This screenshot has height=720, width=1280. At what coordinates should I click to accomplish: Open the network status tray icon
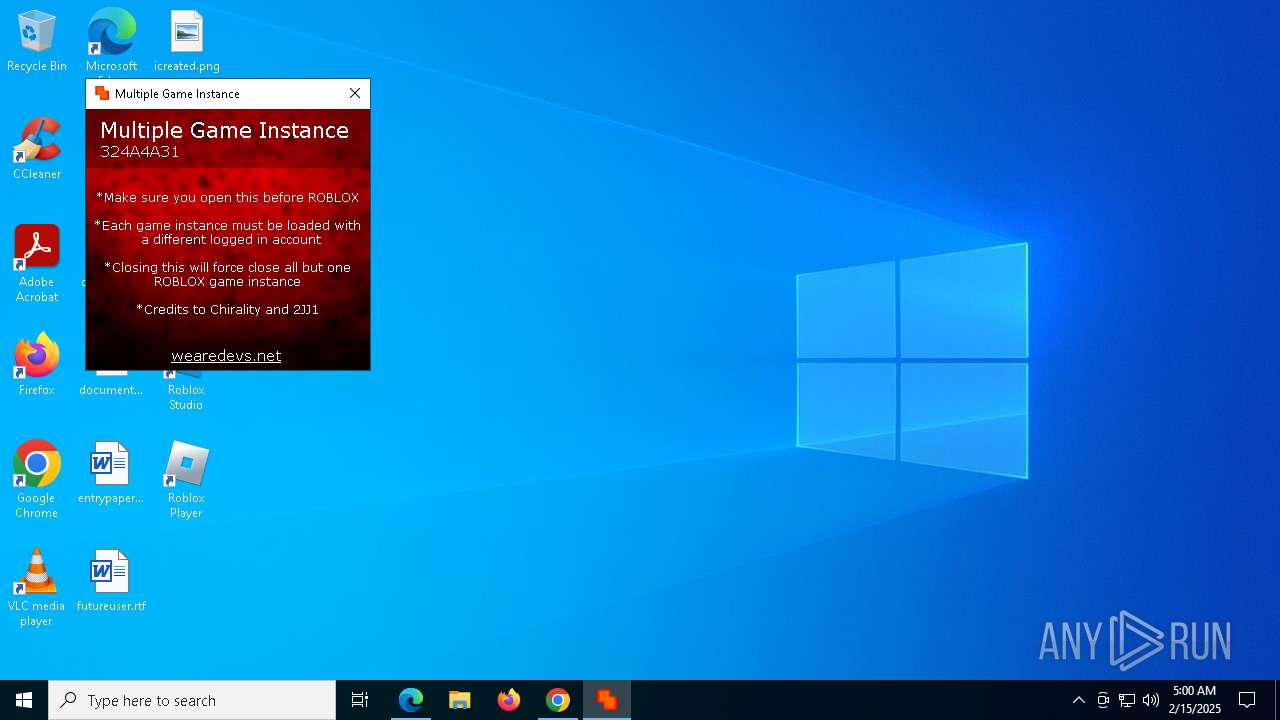tap(1127, 700)
